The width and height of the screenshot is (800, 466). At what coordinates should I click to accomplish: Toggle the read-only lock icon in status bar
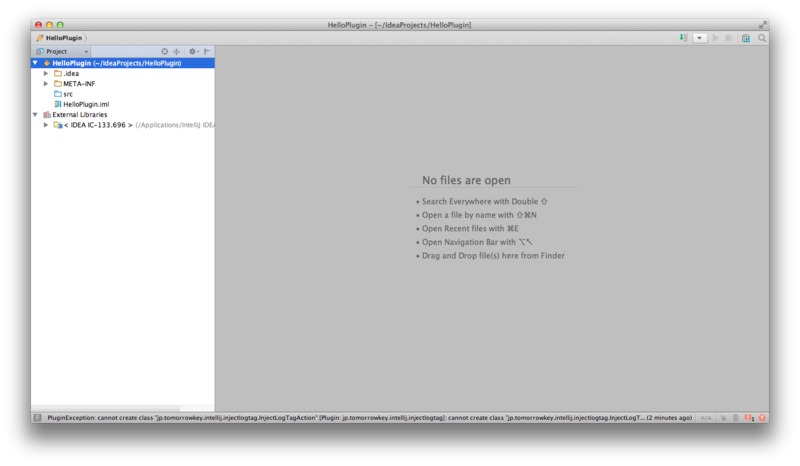723,418
